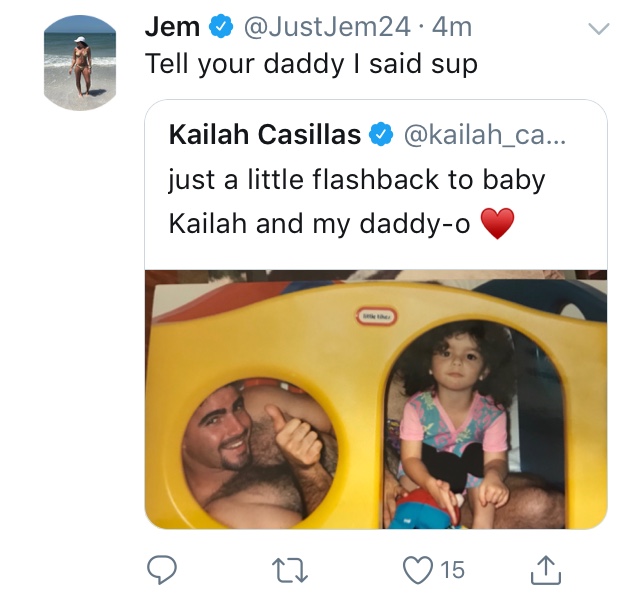Like the tweet with heart icon

click(418, 570)
